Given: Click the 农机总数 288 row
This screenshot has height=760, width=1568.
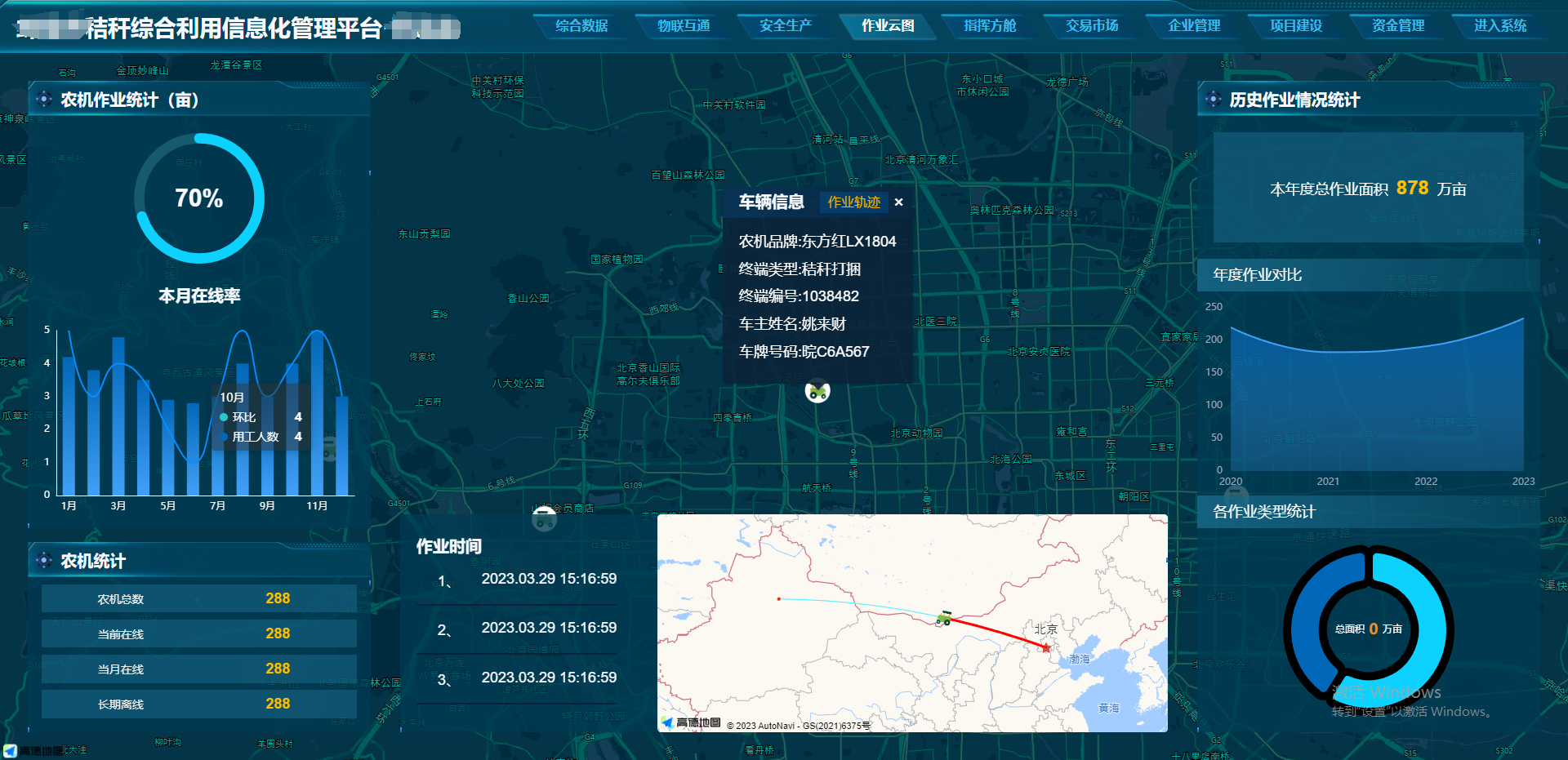Looking at the screenshot, I should [199, 598].
